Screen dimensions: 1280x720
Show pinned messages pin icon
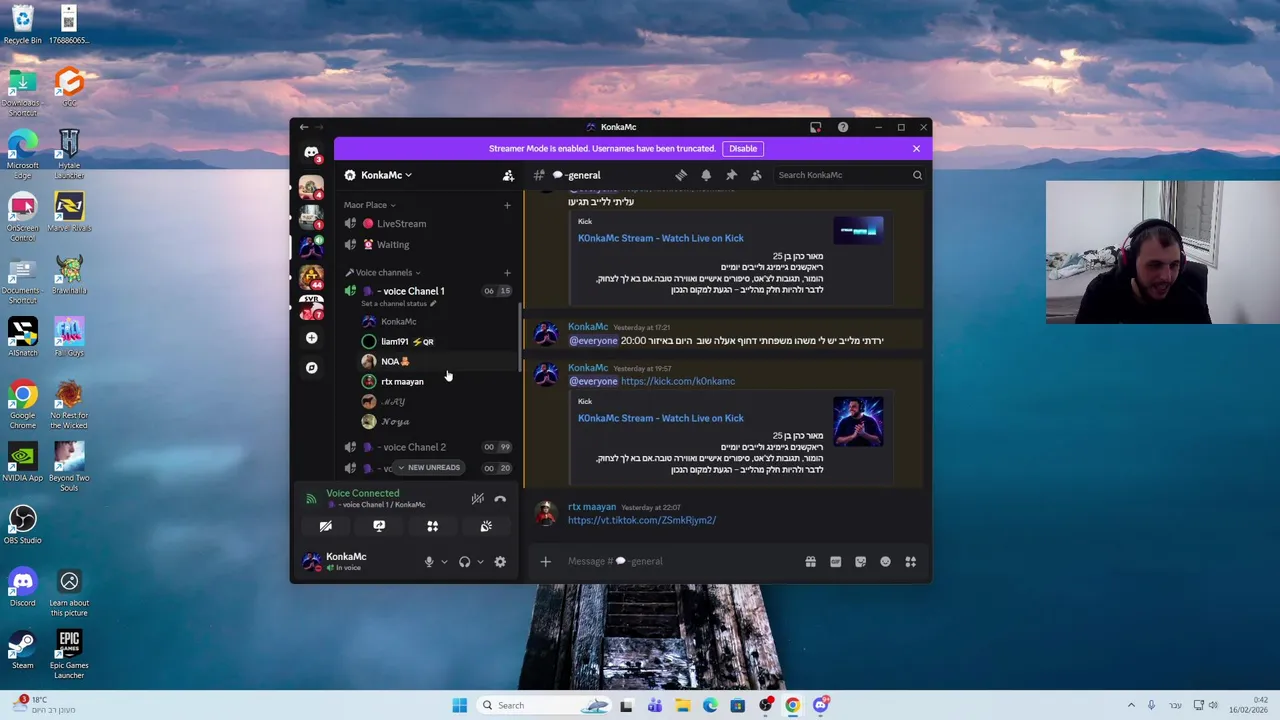pos(731,175)
